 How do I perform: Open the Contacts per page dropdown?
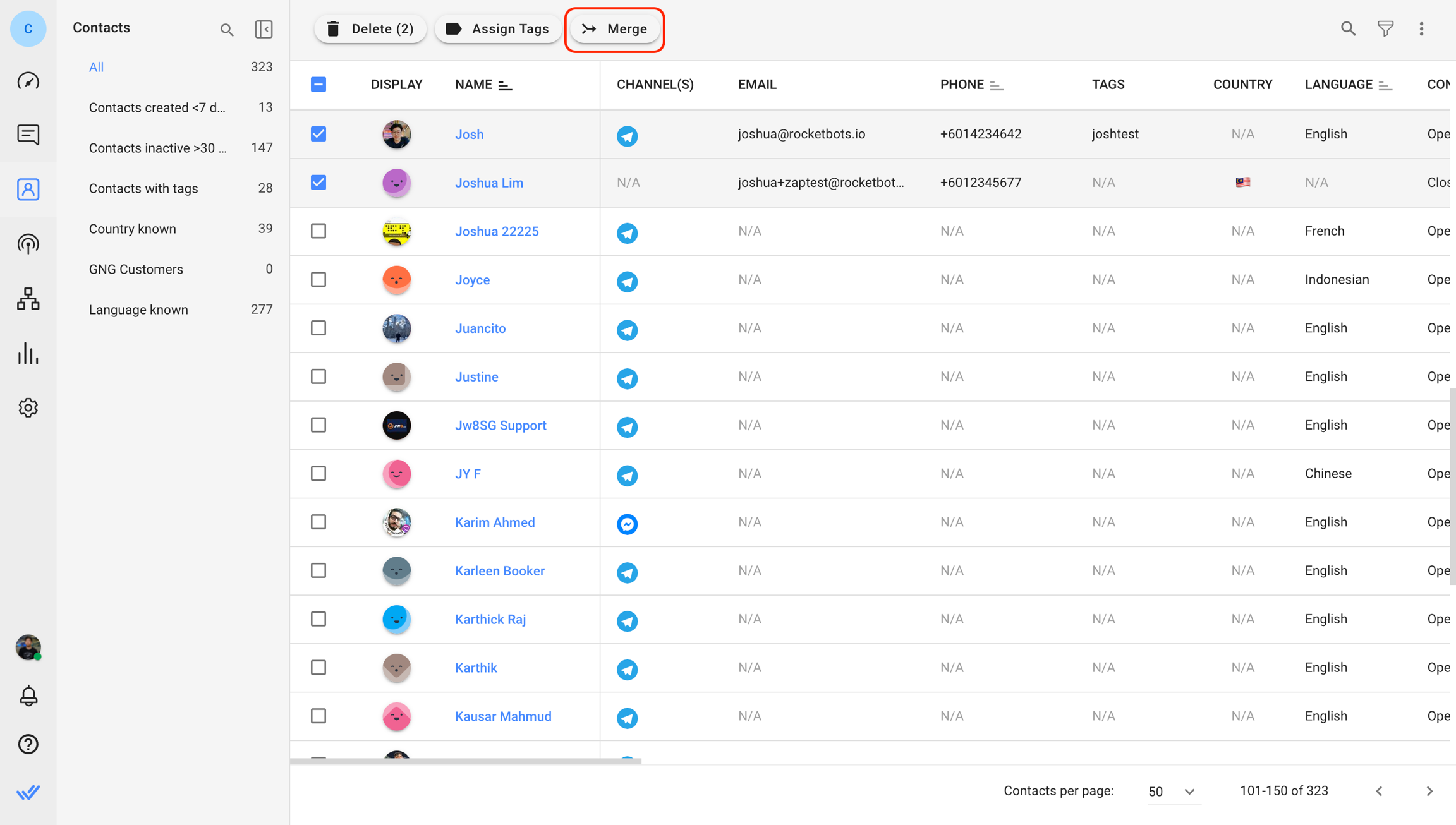coord(1172,791)
